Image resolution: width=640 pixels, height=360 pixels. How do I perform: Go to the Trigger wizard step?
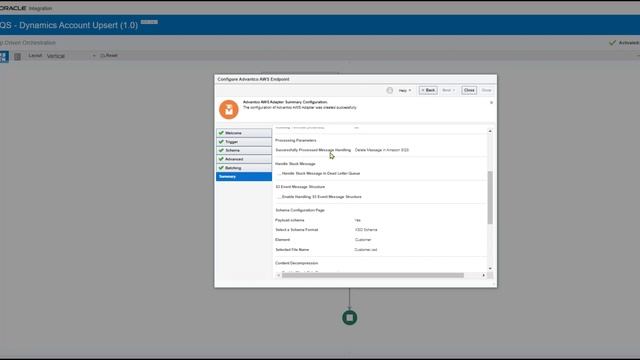tap(244, 142)
